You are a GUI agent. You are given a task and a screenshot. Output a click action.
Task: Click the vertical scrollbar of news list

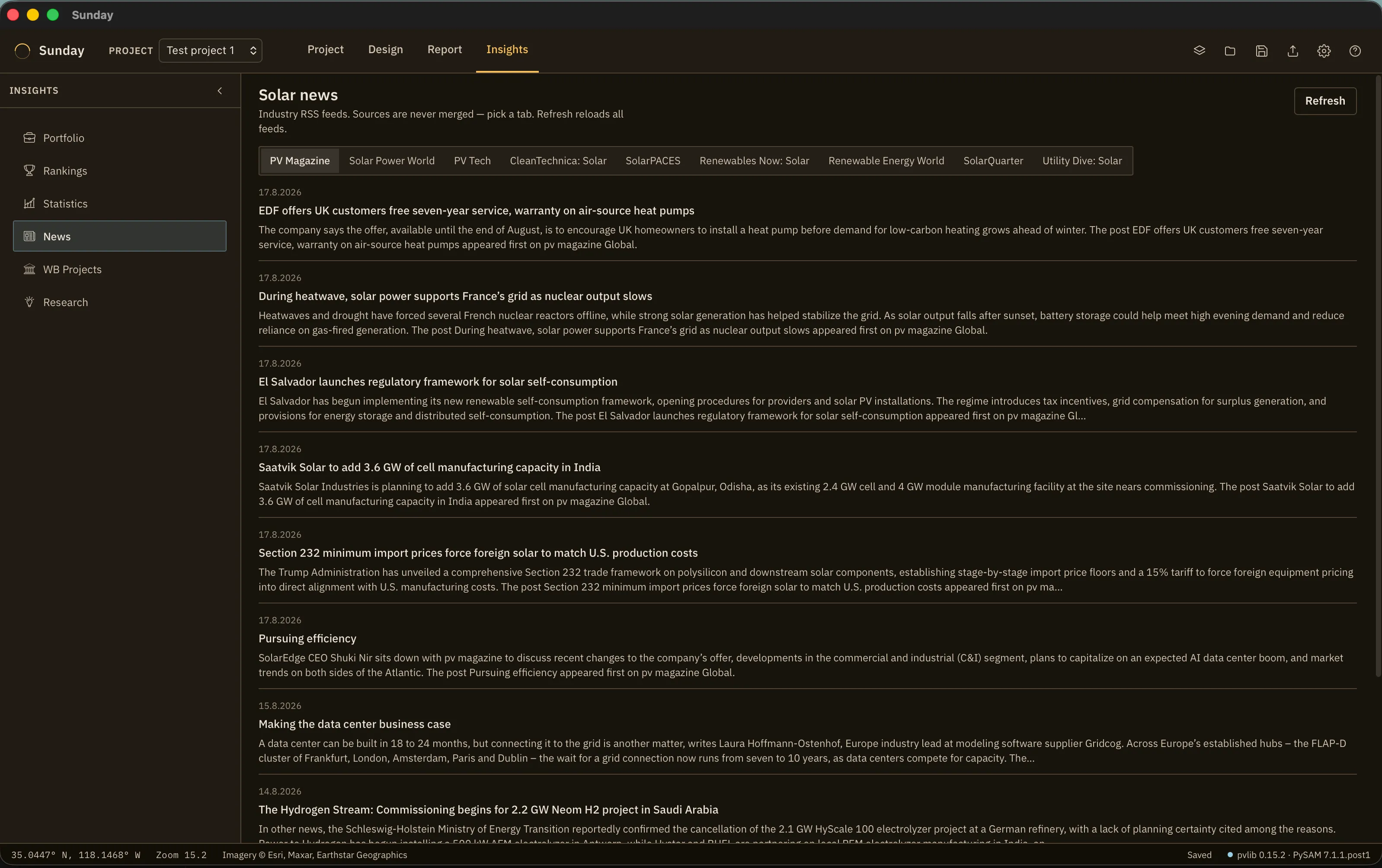[x=1378, y=376]
